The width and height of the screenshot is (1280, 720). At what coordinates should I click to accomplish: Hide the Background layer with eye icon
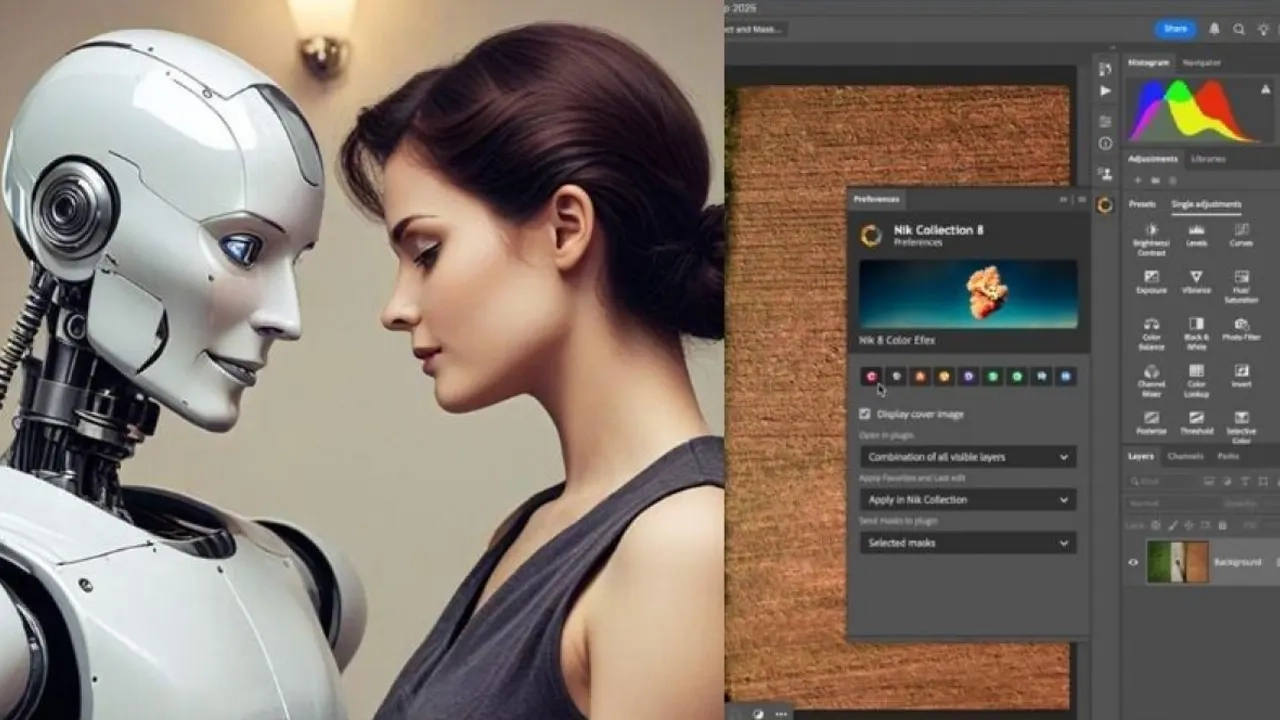[1133, 562]
